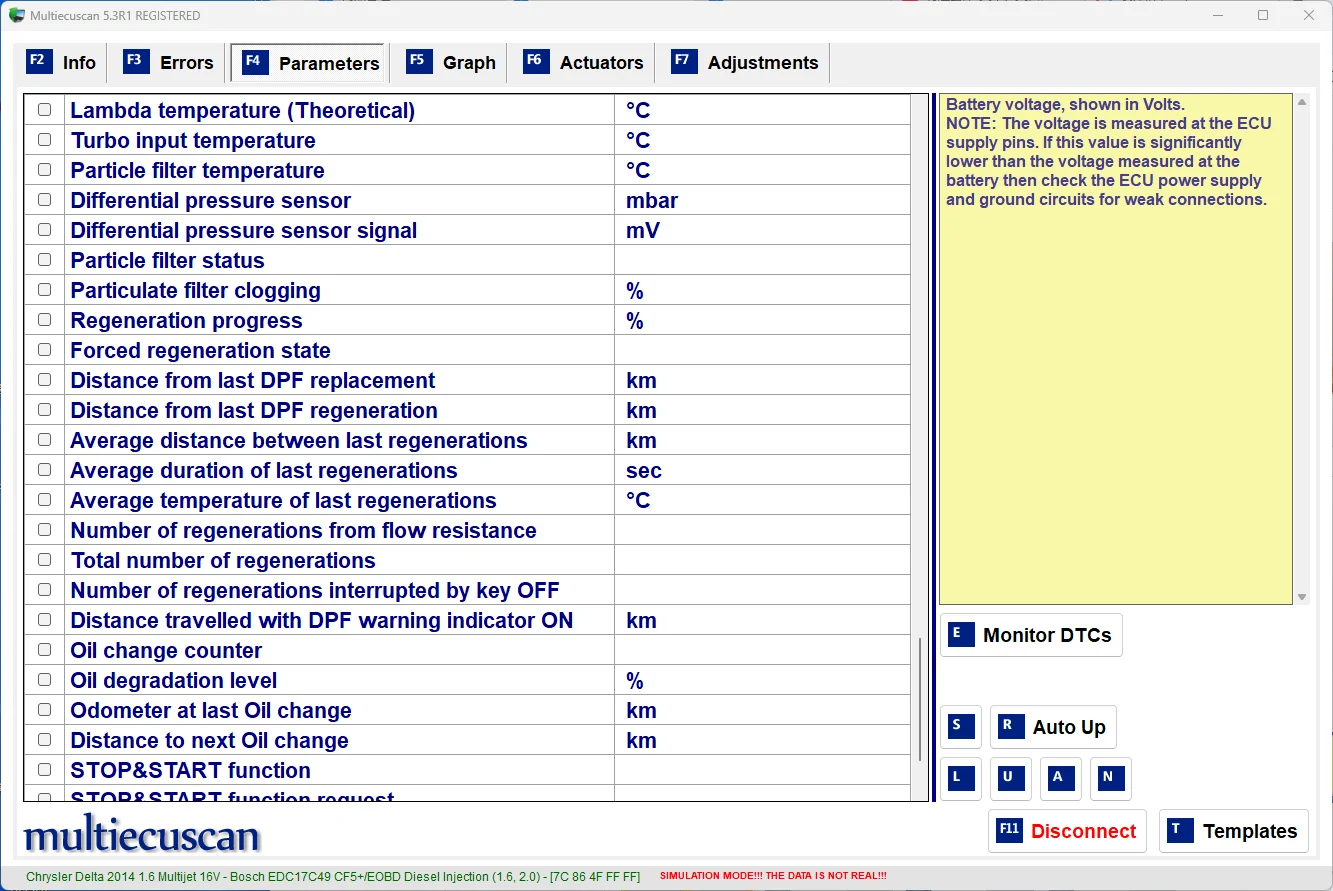This screenshot has width=1333, height=891.
Task: Click the red Disconnect button
Action: pyautogui.click(x=1067, y=831)
